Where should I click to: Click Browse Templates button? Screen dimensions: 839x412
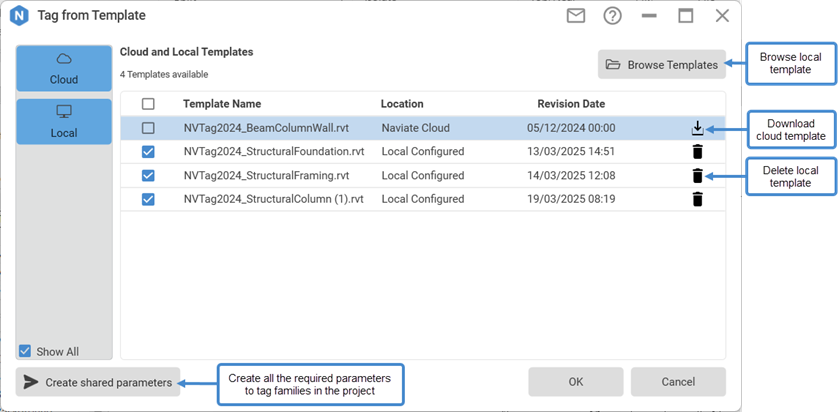coord(661,65)
